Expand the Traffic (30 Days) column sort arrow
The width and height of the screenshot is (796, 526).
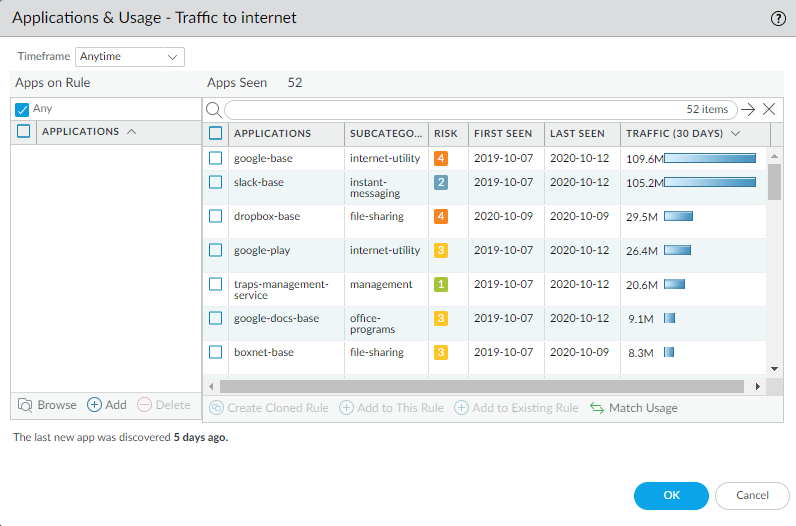pos(736,133)
